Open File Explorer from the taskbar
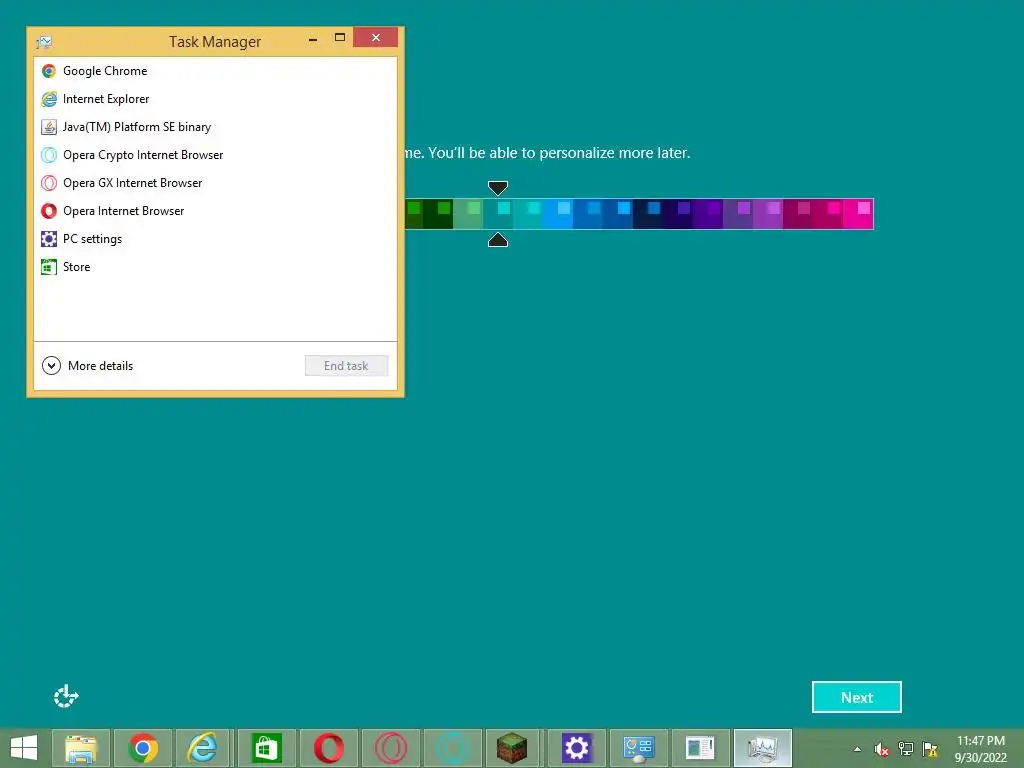Screen dimensions: 1024x768 [x=81, y=748]
